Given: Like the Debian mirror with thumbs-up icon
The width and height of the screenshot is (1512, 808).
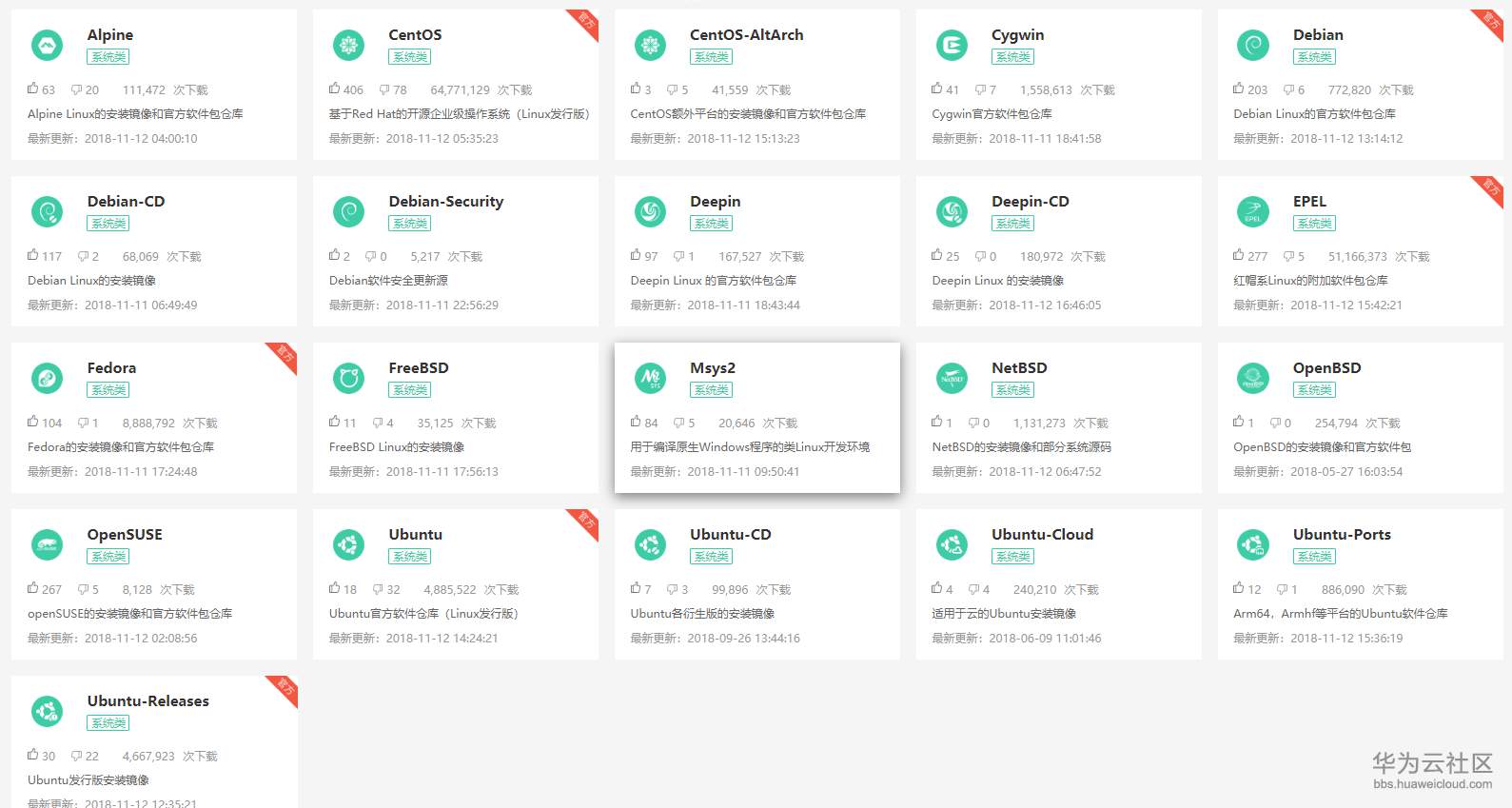Looking at the screenshot, I should (1239, 89).
